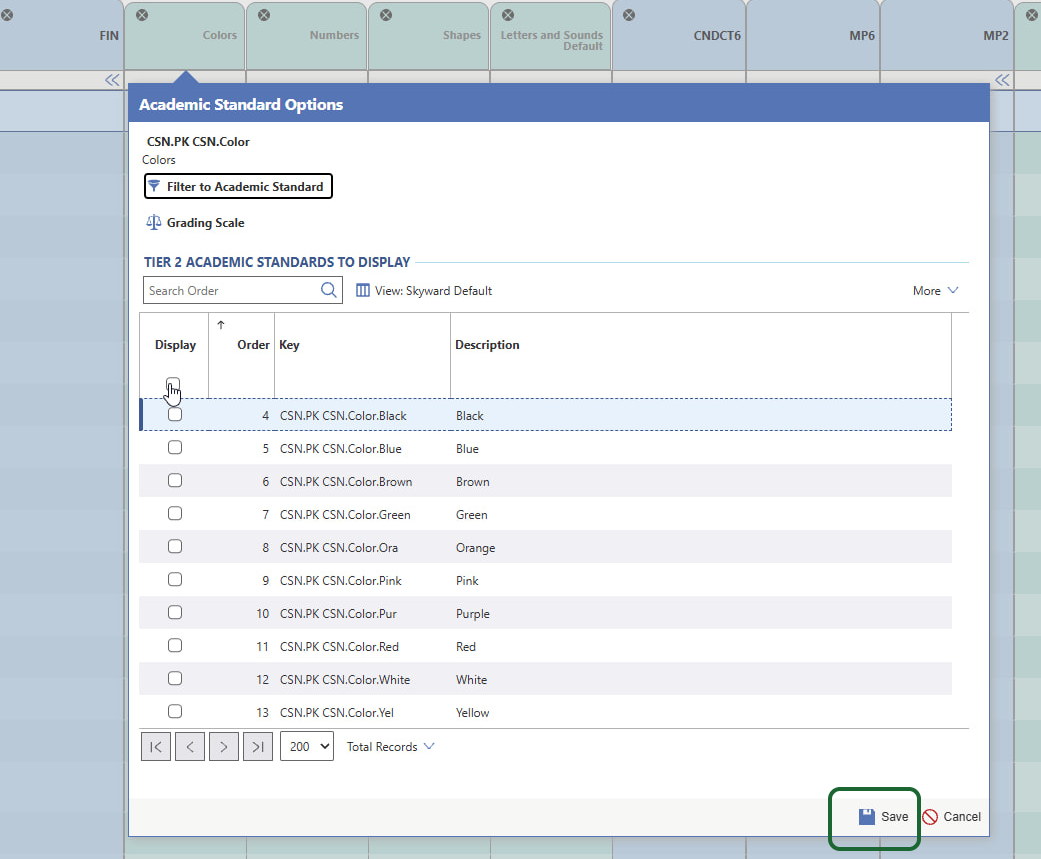This screenshot has height=859, width=1041.
Task: Click the columns View icon
Action: click(x=362, y=290)
